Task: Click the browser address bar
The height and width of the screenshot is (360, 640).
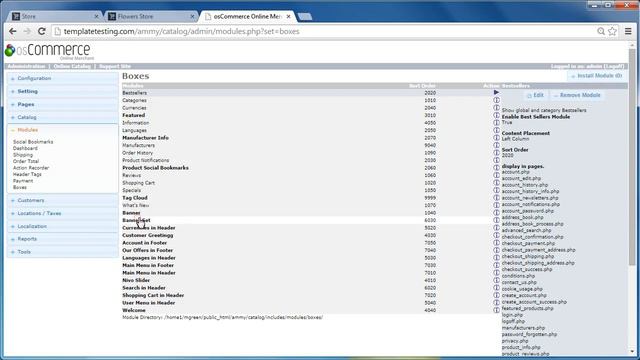Action: (x=327, y=31)
